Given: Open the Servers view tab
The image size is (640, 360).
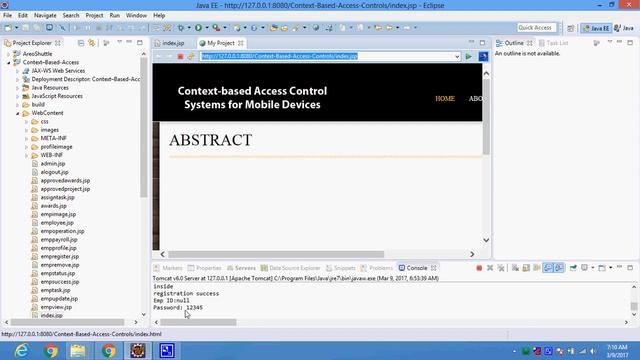Looking at the screenshot, I should (241, 268).
